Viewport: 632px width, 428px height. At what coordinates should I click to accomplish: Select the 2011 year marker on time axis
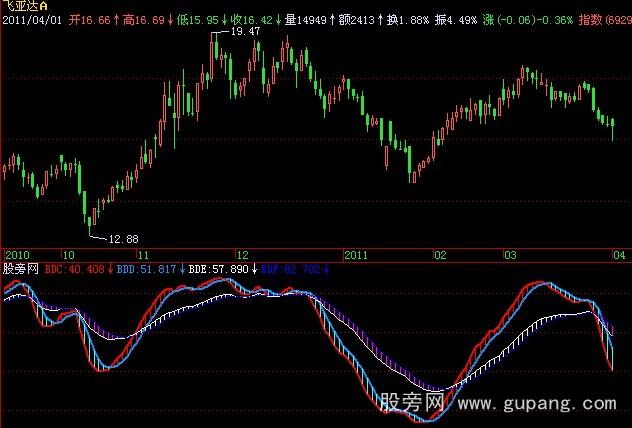(357, 254)
